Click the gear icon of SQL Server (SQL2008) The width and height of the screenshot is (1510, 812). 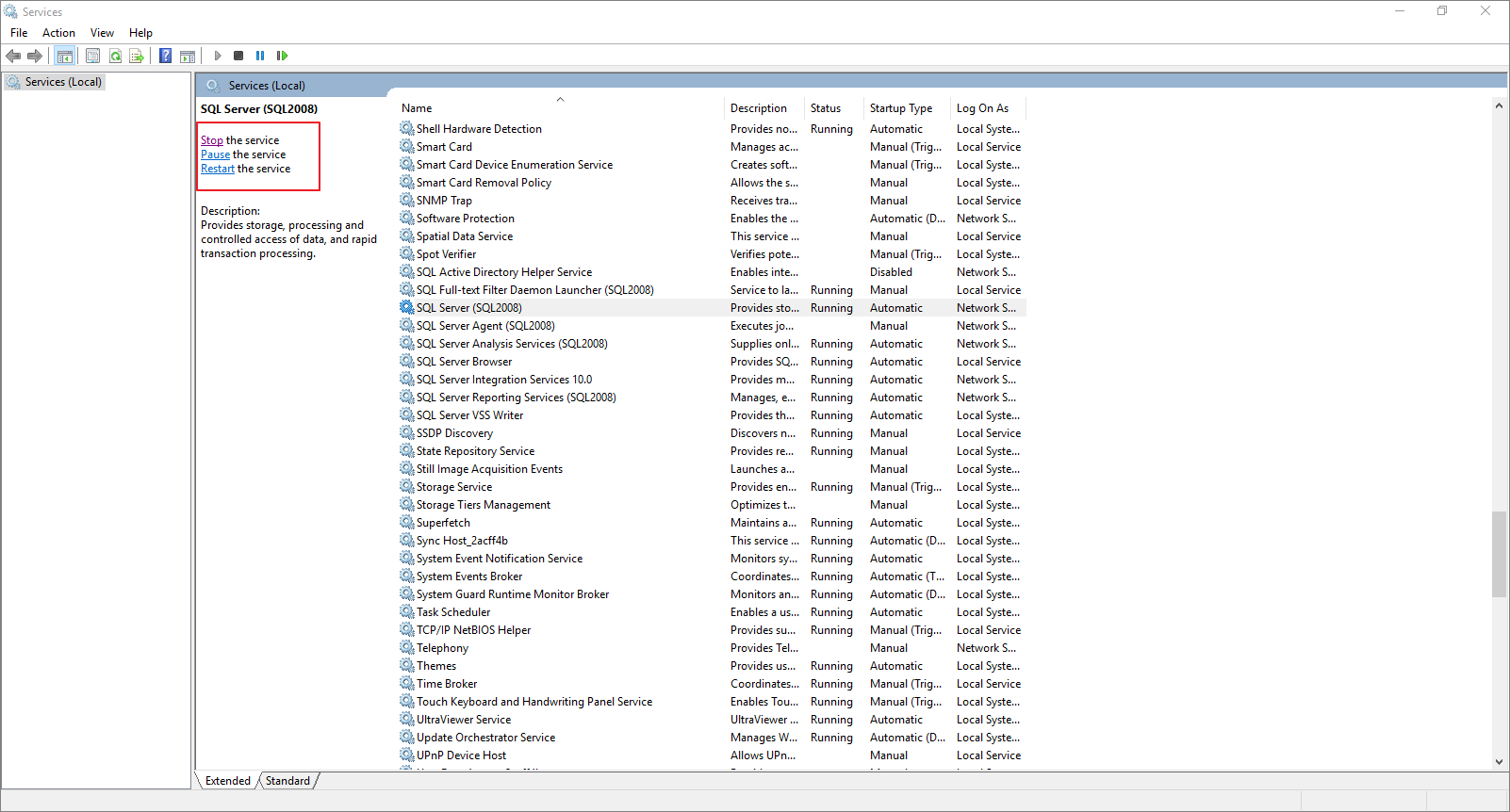click(x=407, y=307)
